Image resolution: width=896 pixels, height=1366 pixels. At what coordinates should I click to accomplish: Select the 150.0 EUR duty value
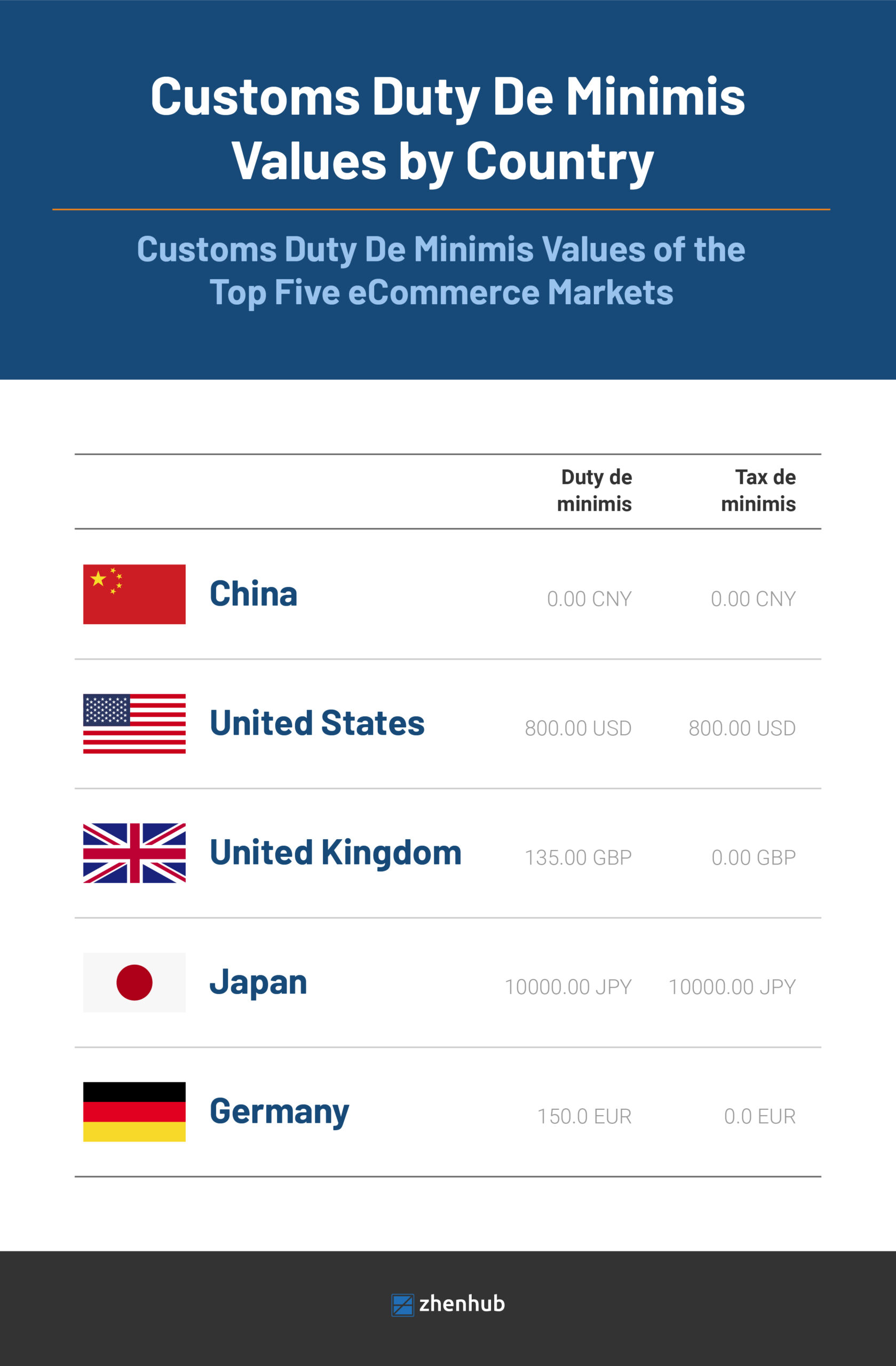click(x=584, y=1116)
